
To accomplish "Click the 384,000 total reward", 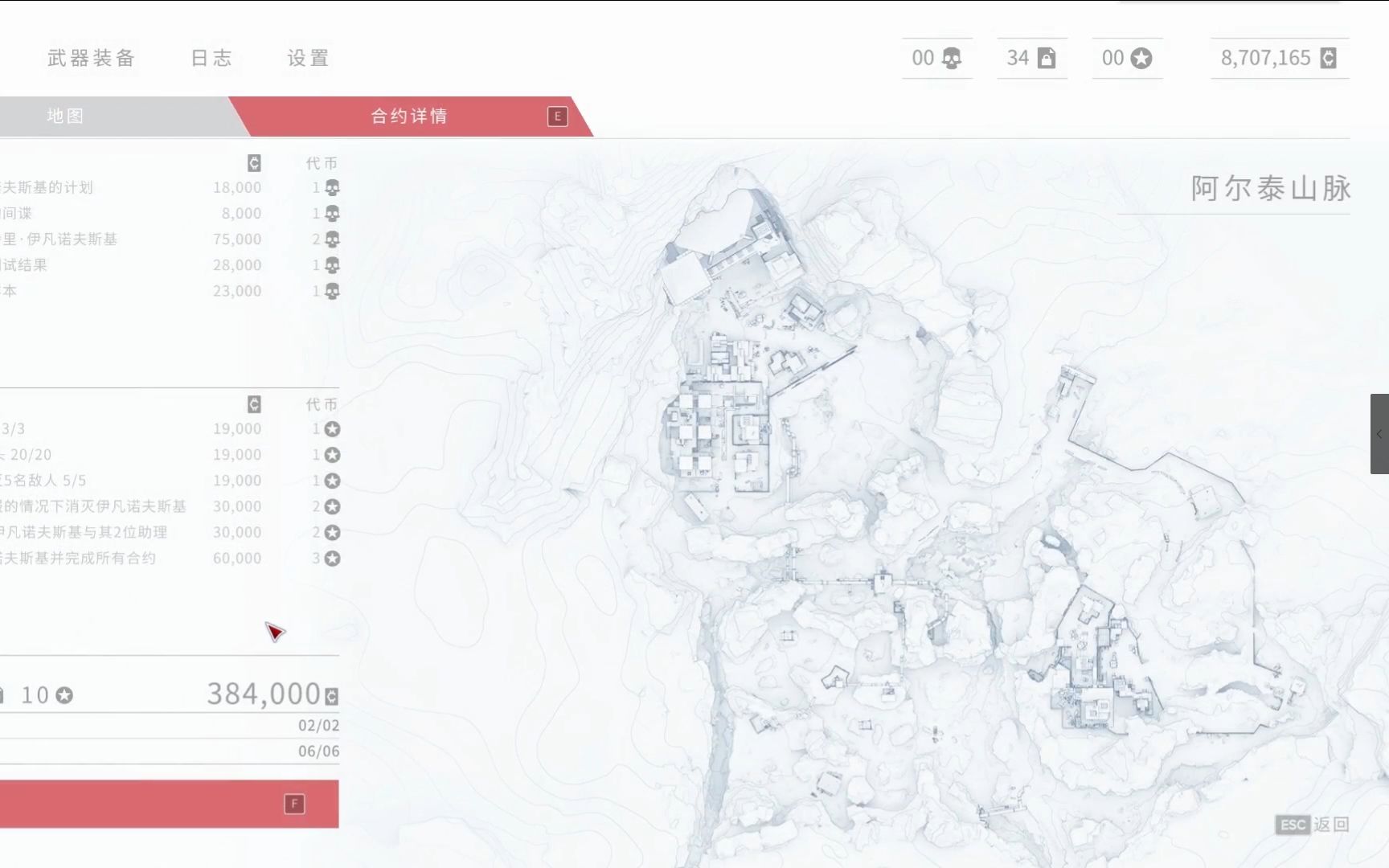I will (x=264, y=694).
